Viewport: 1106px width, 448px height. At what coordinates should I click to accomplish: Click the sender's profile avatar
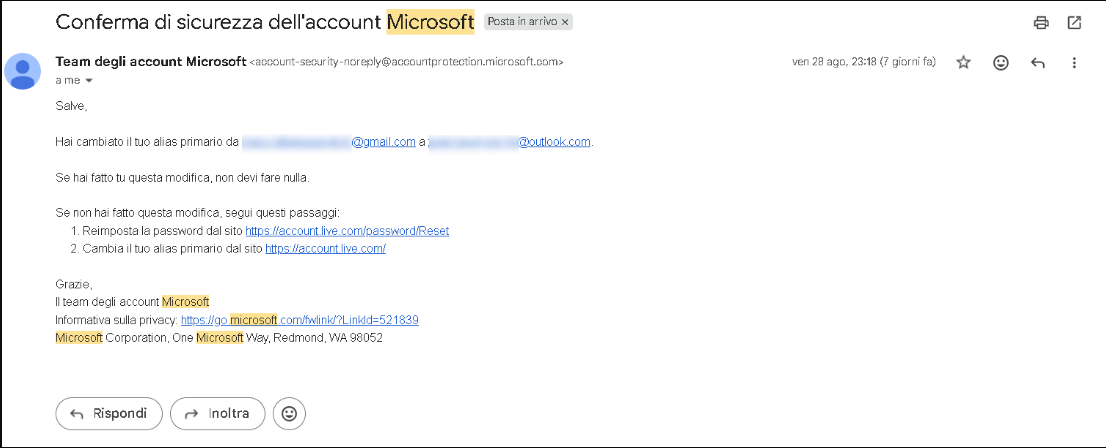(x=23, y=71)
